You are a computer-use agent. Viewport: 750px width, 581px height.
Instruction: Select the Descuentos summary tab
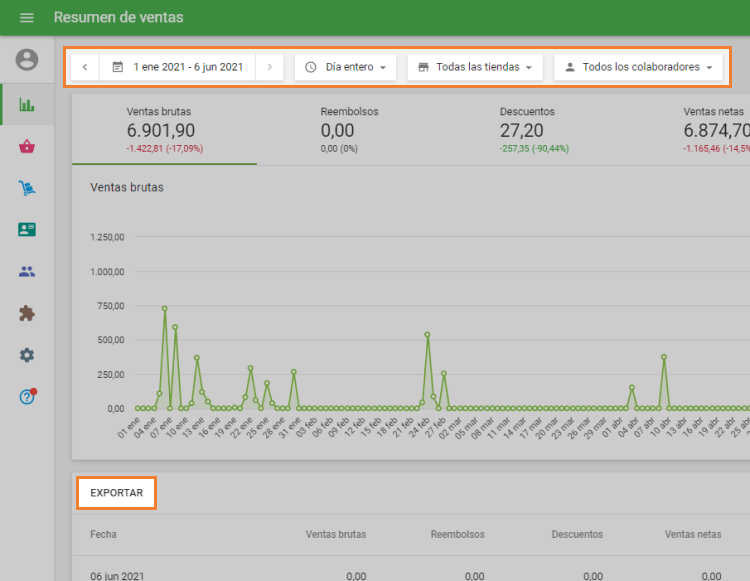530,129
